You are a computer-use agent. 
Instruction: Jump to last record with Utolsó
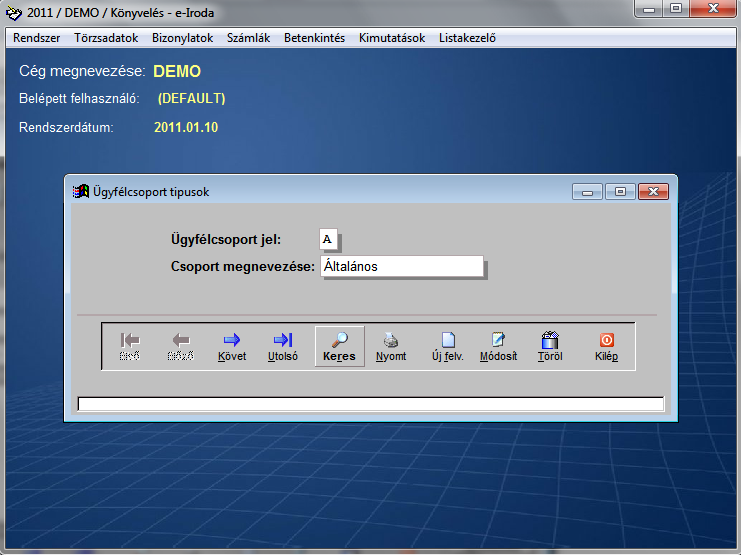pos(283,346)
